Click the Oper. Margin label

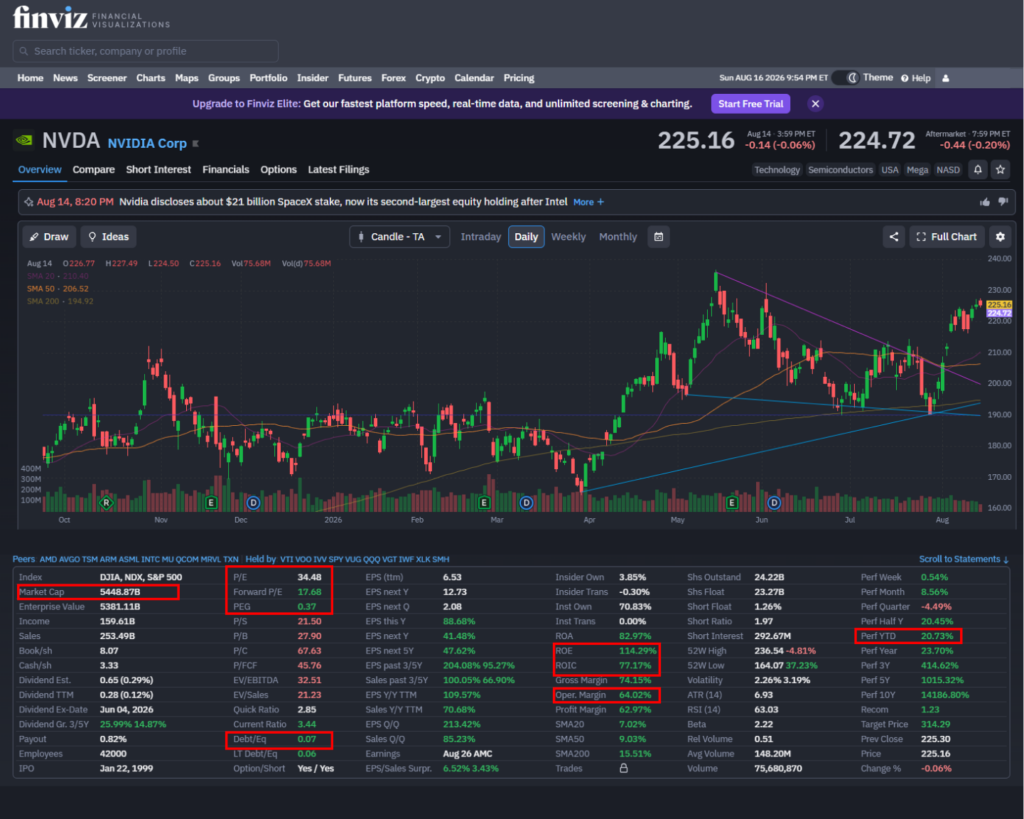[581, 695]
